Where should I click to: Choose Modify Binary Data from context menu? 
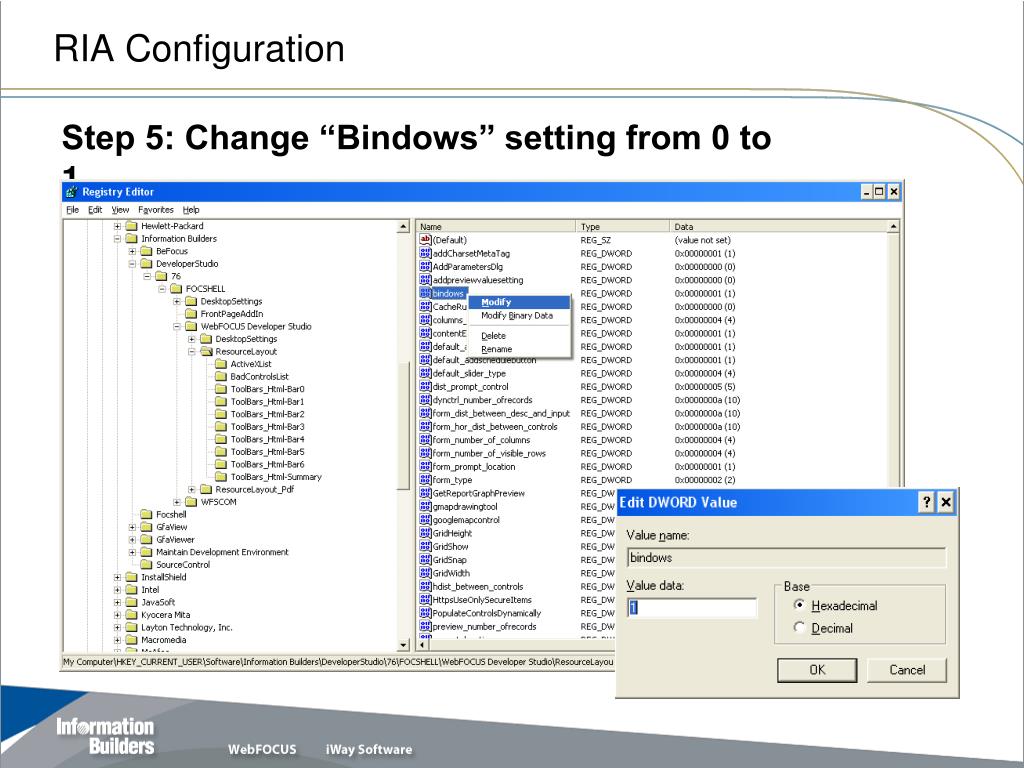(x=520, y=315)
